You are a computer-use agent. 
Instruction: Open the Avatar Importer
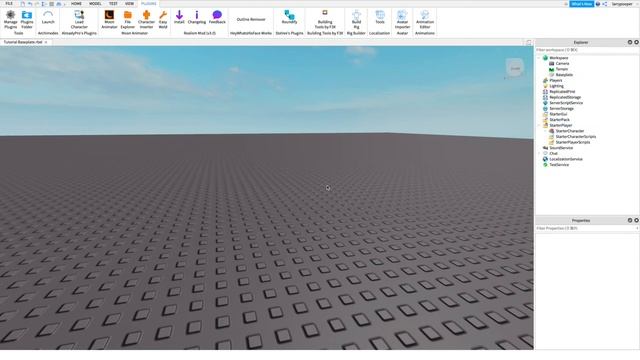(x=402, y=19)
